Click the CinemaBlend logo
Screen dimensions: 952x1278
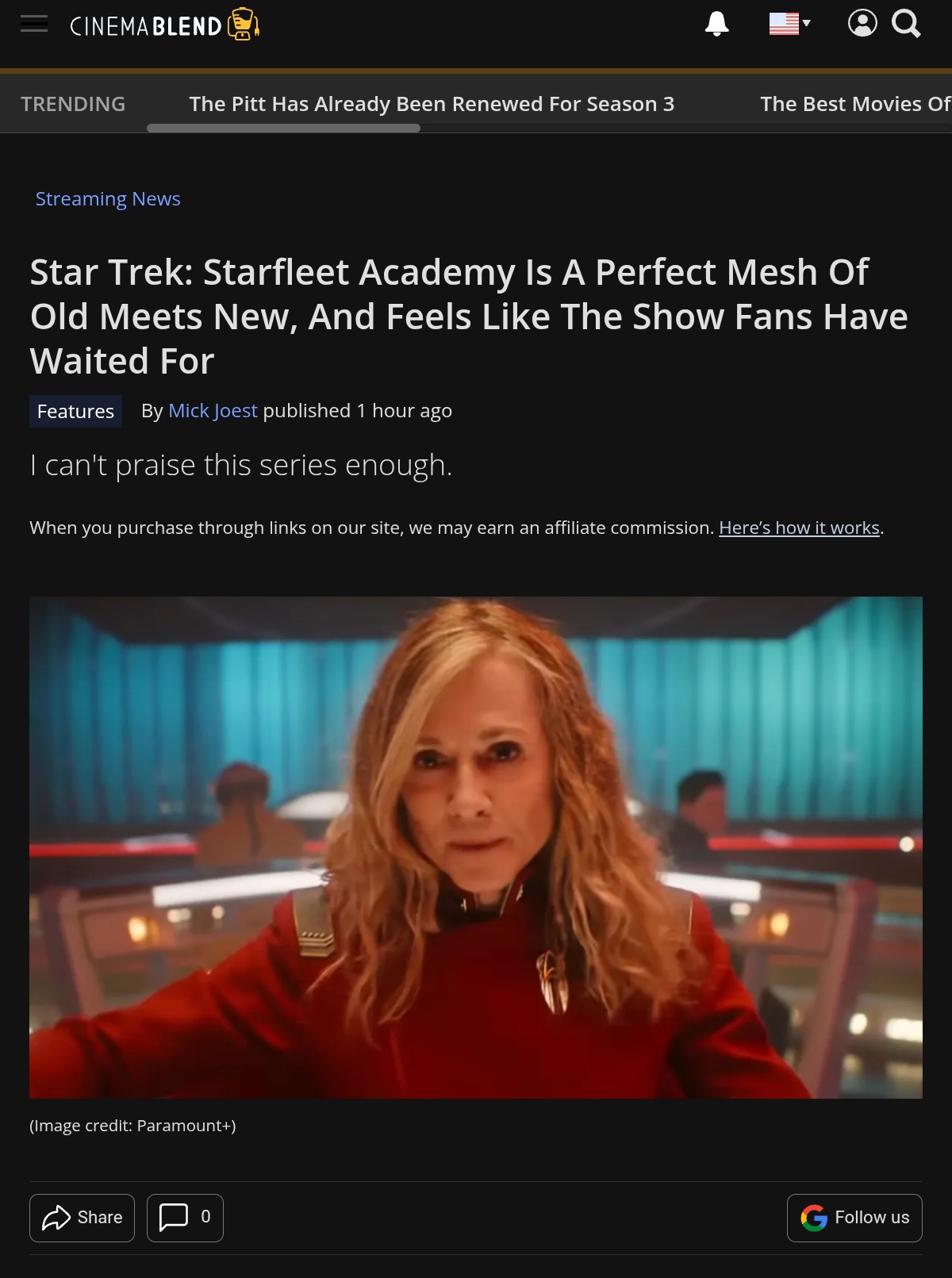(x=165, y=25)
